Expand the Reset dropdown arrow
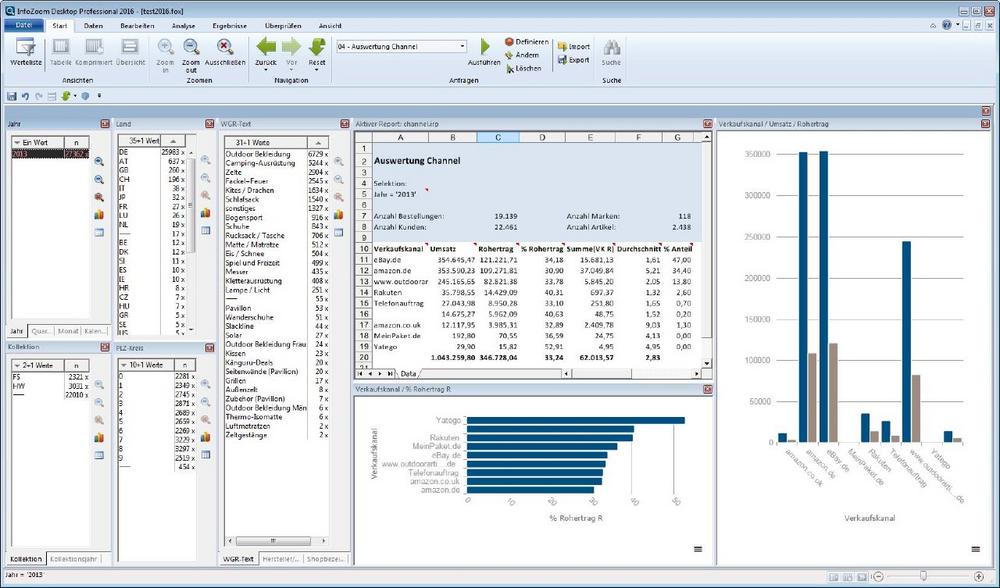 317,70
